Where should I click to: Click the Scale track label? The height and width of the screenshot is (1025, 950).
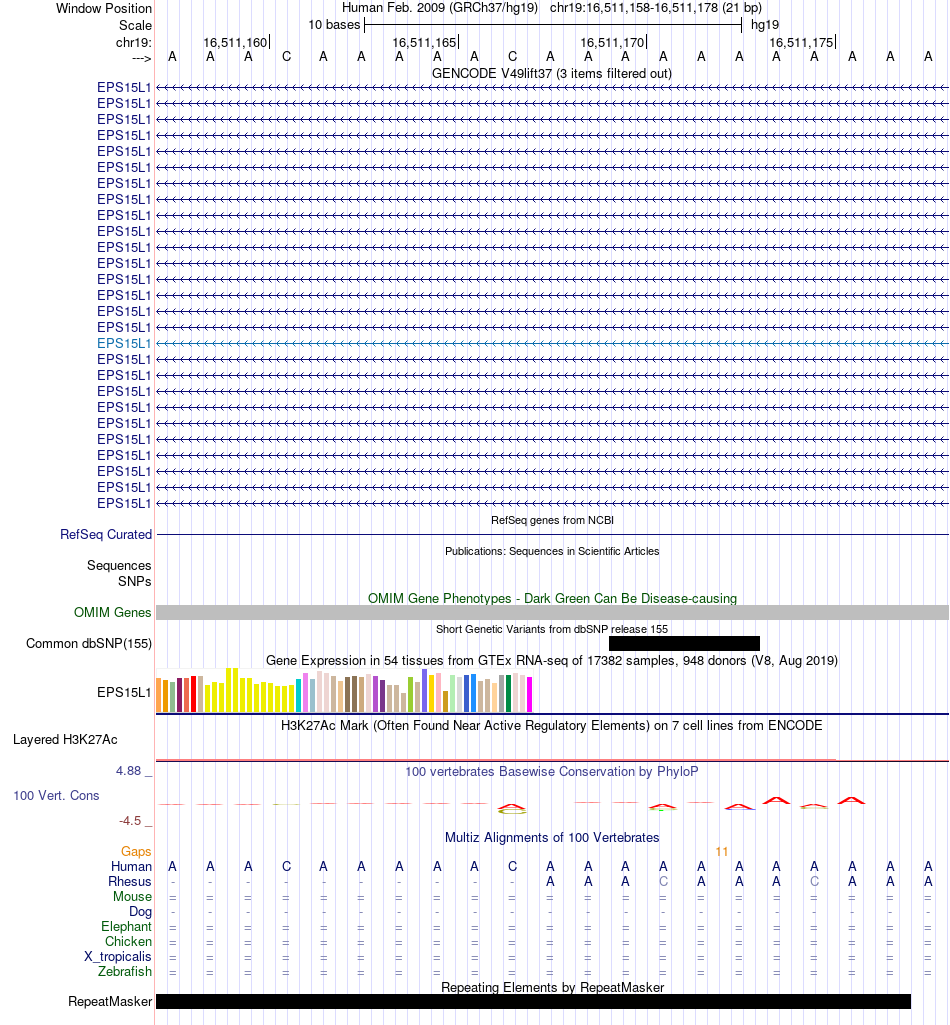pos(135,25)
